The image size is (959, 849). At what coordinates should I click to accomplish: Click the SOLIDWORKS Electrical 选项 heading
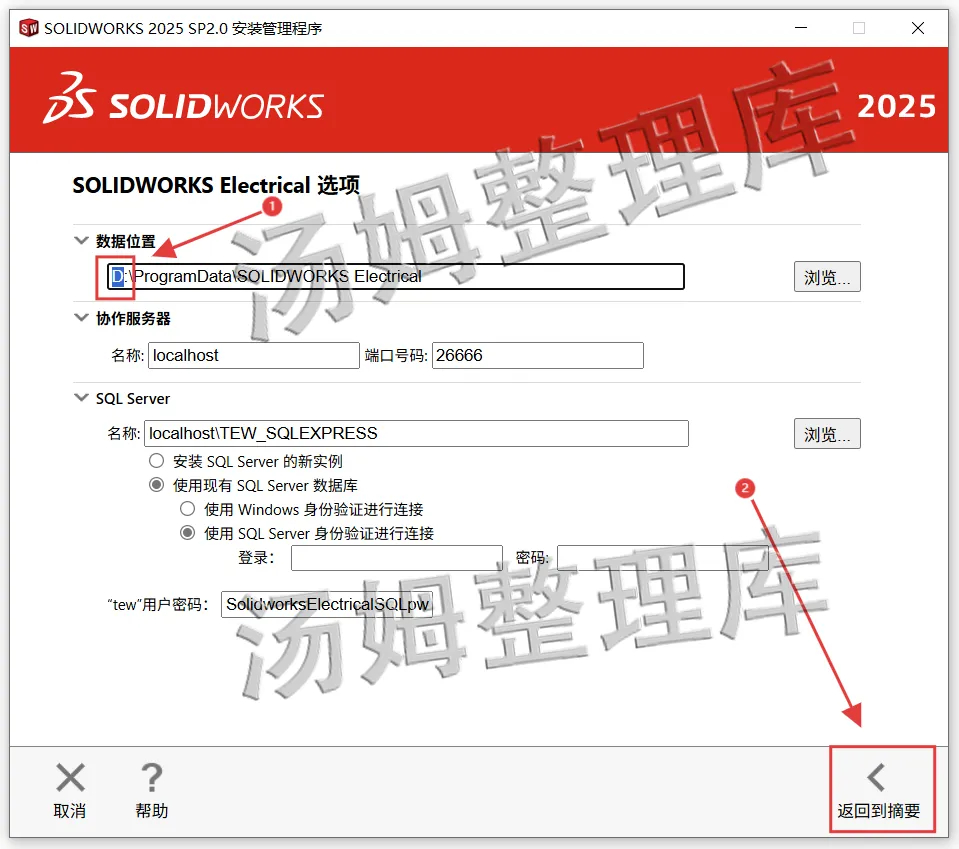pyautogui.click(x=216, y=185)
